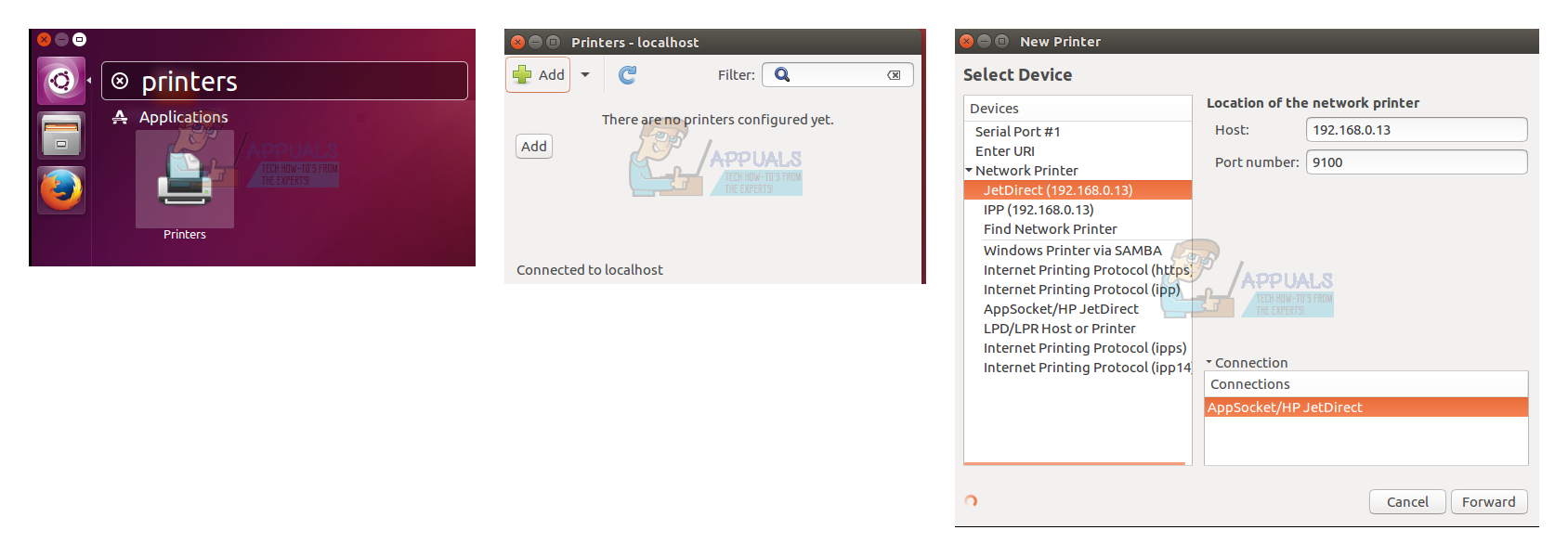Open the Printers application icon
1568x556 pixels.
185,180
